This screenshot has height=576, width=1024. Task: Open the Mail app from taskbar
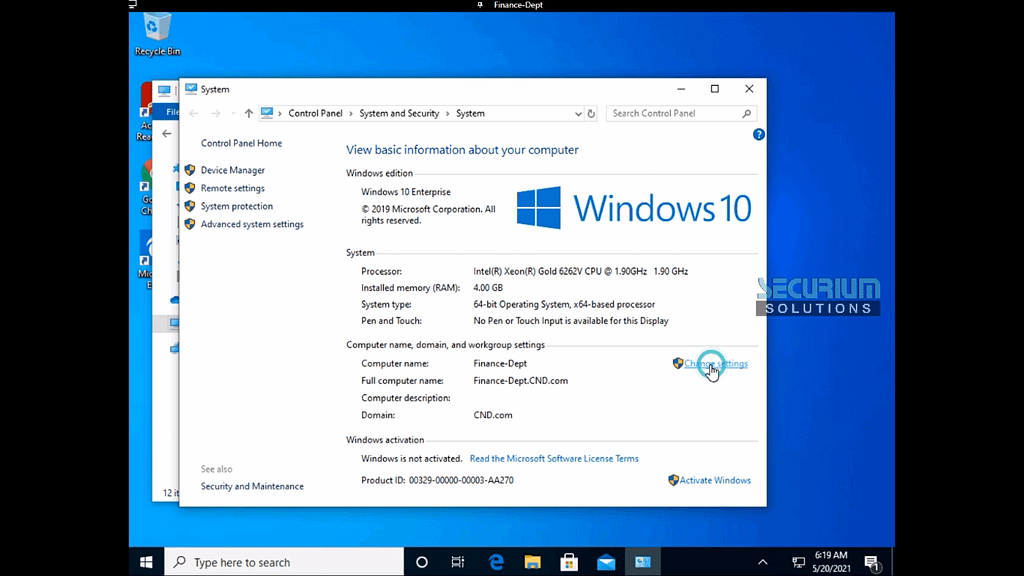pos(606,562)
